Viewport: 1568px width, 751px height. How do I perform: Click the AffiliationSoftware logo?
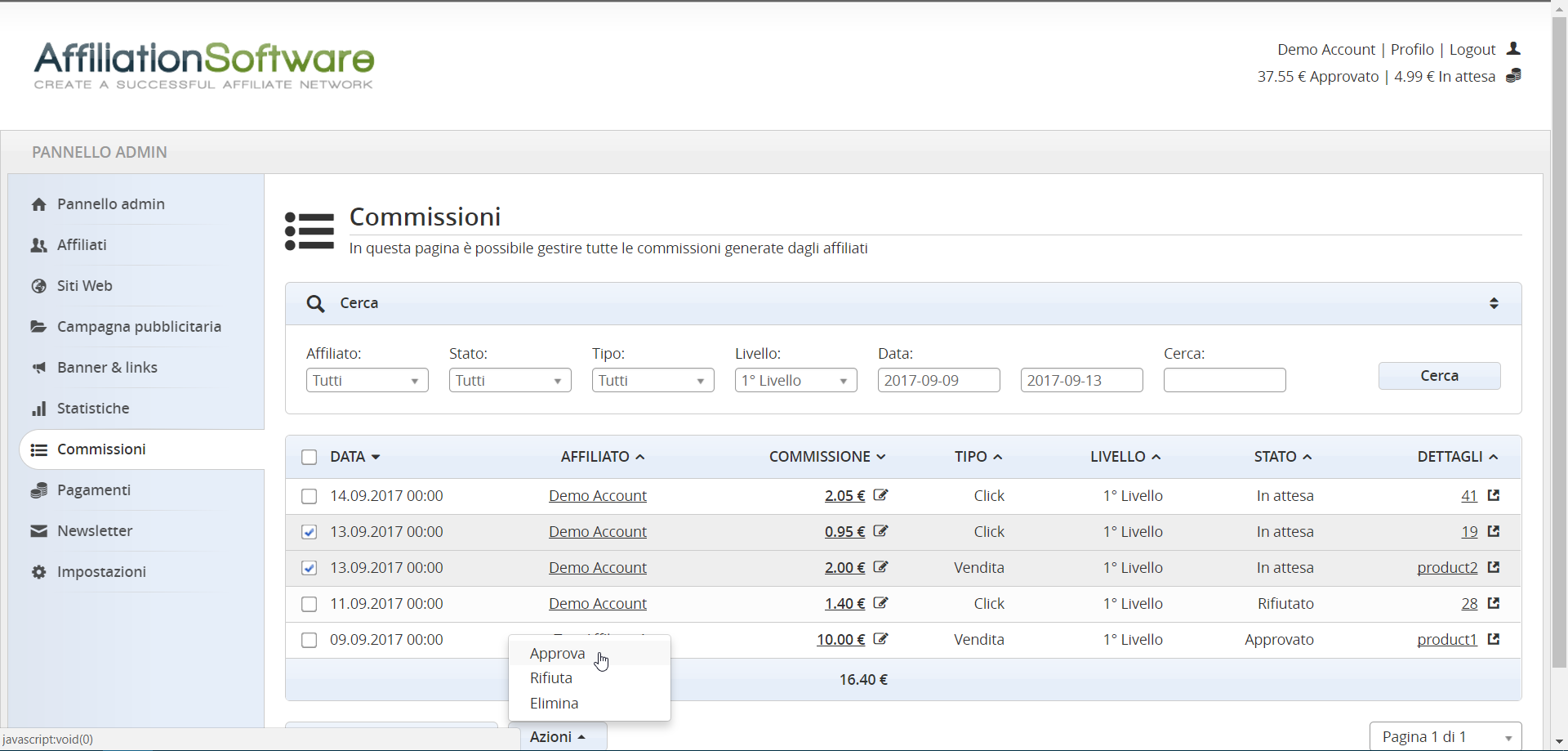(x=203, y=65)
